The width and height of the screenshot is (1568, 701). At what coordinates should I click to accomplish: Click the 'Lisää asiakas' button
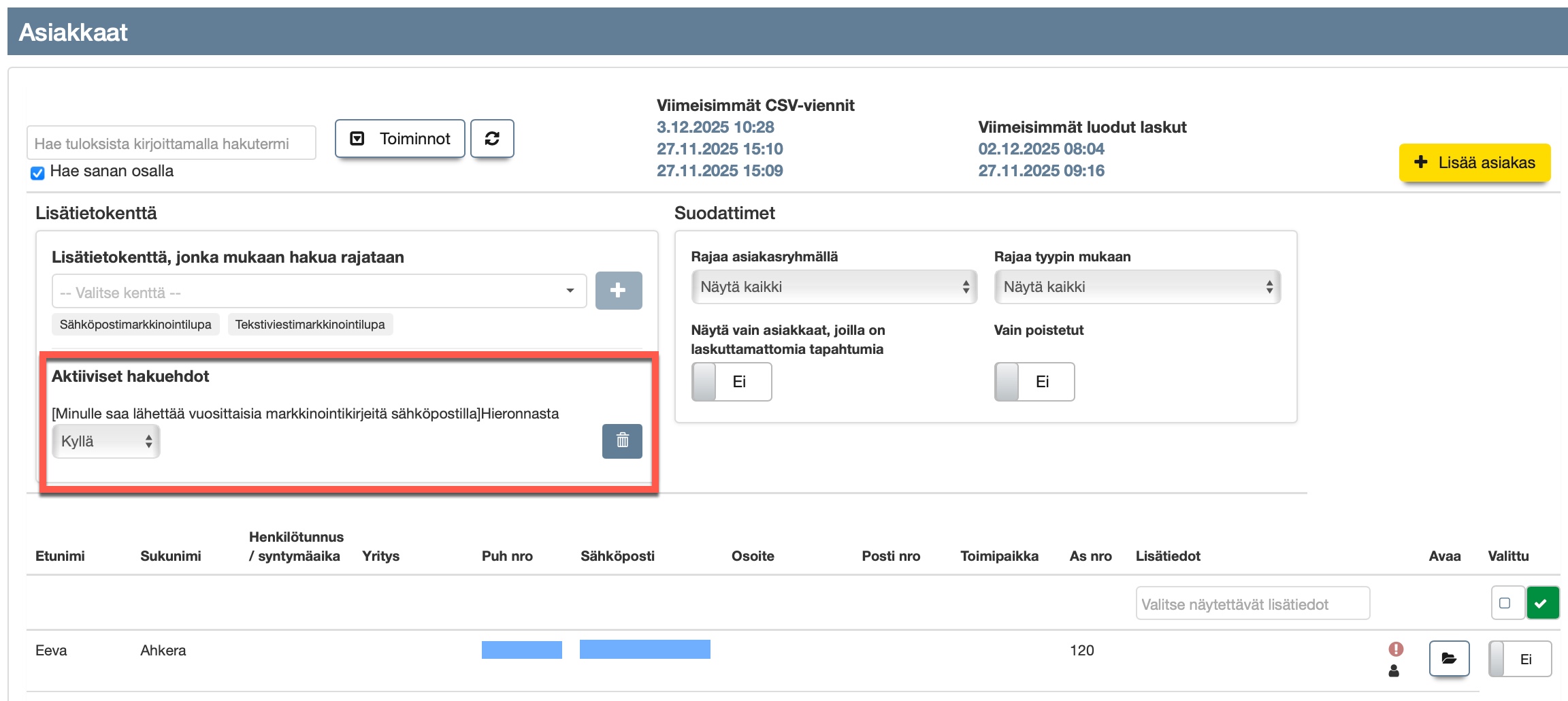click(1474, 163)
